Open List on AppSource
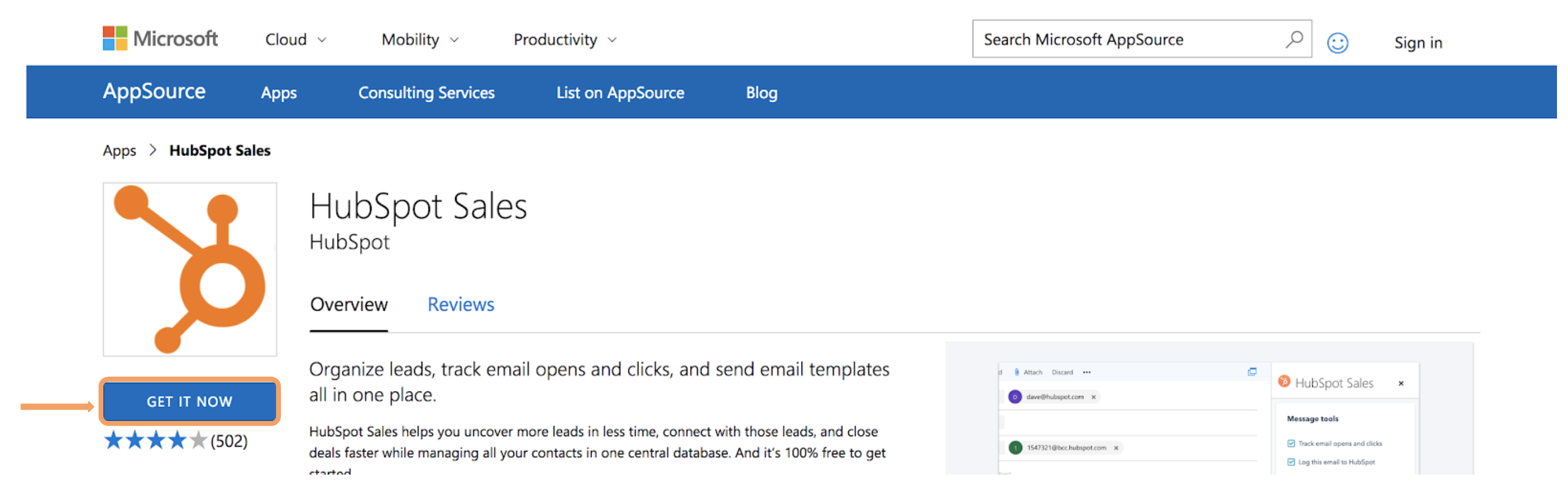This screenshot has height=495, width=1568. pyautogui.click(x=620, y=92)
